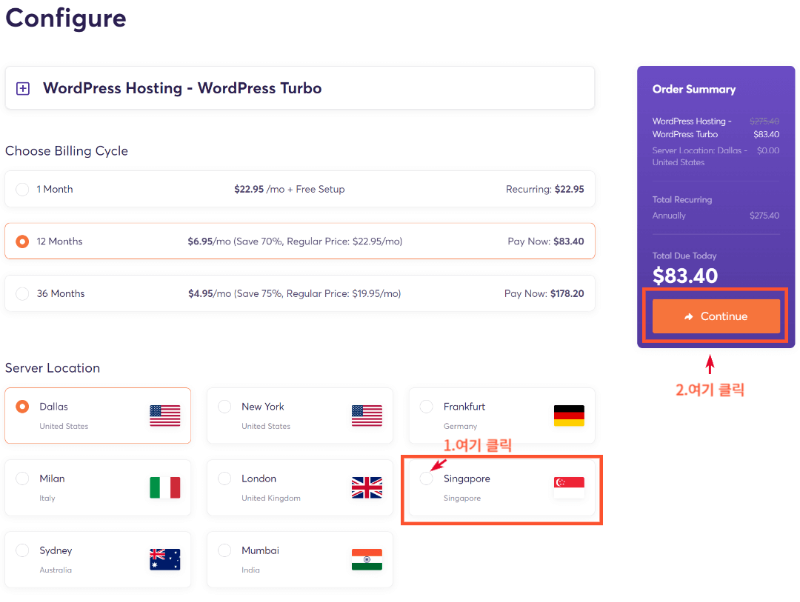Click 'Server Location: Dallas - United States' summary line

pyautogui.click(x=699, y=156)
